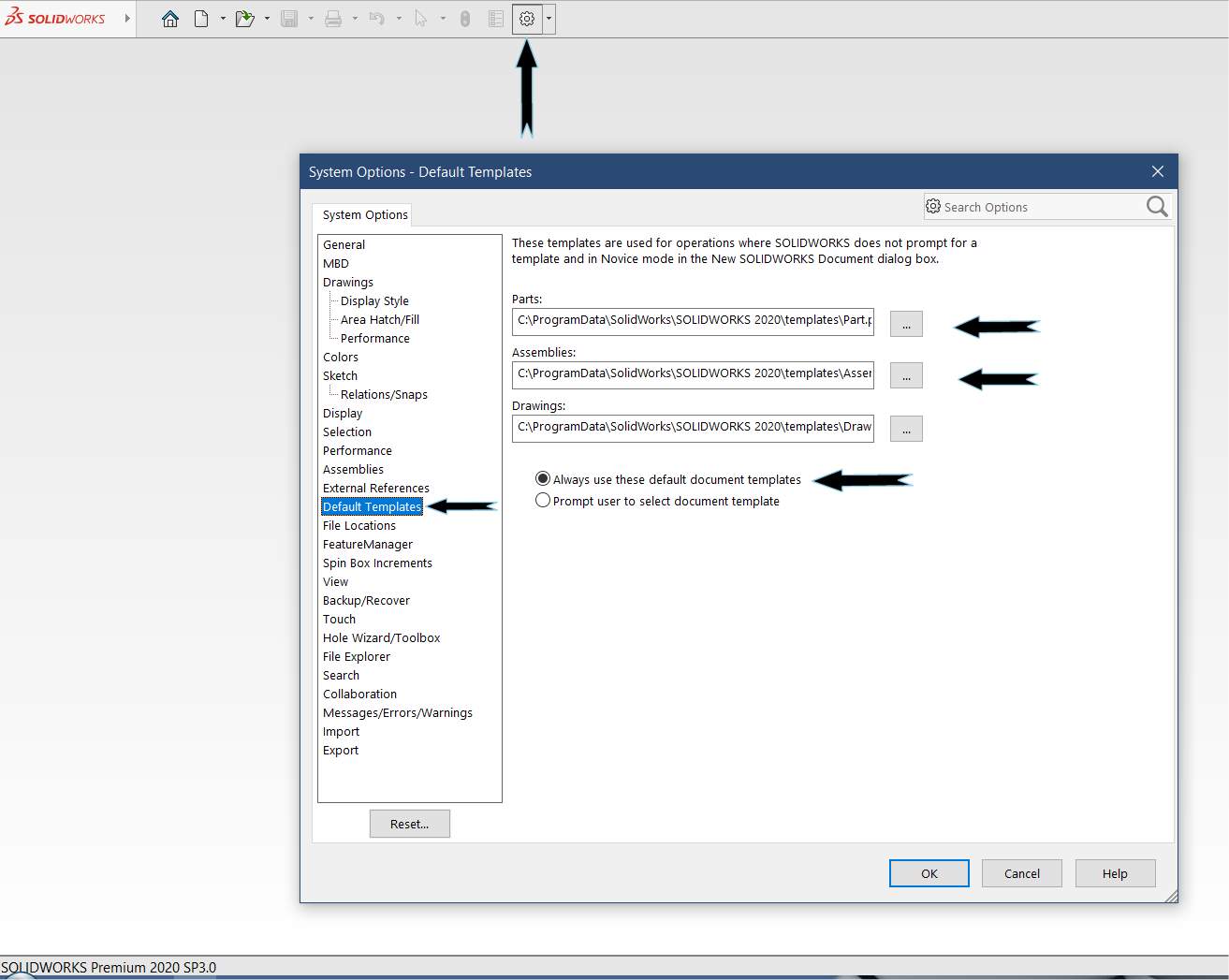
Task: Select External References option
Action: click(376, 488)
